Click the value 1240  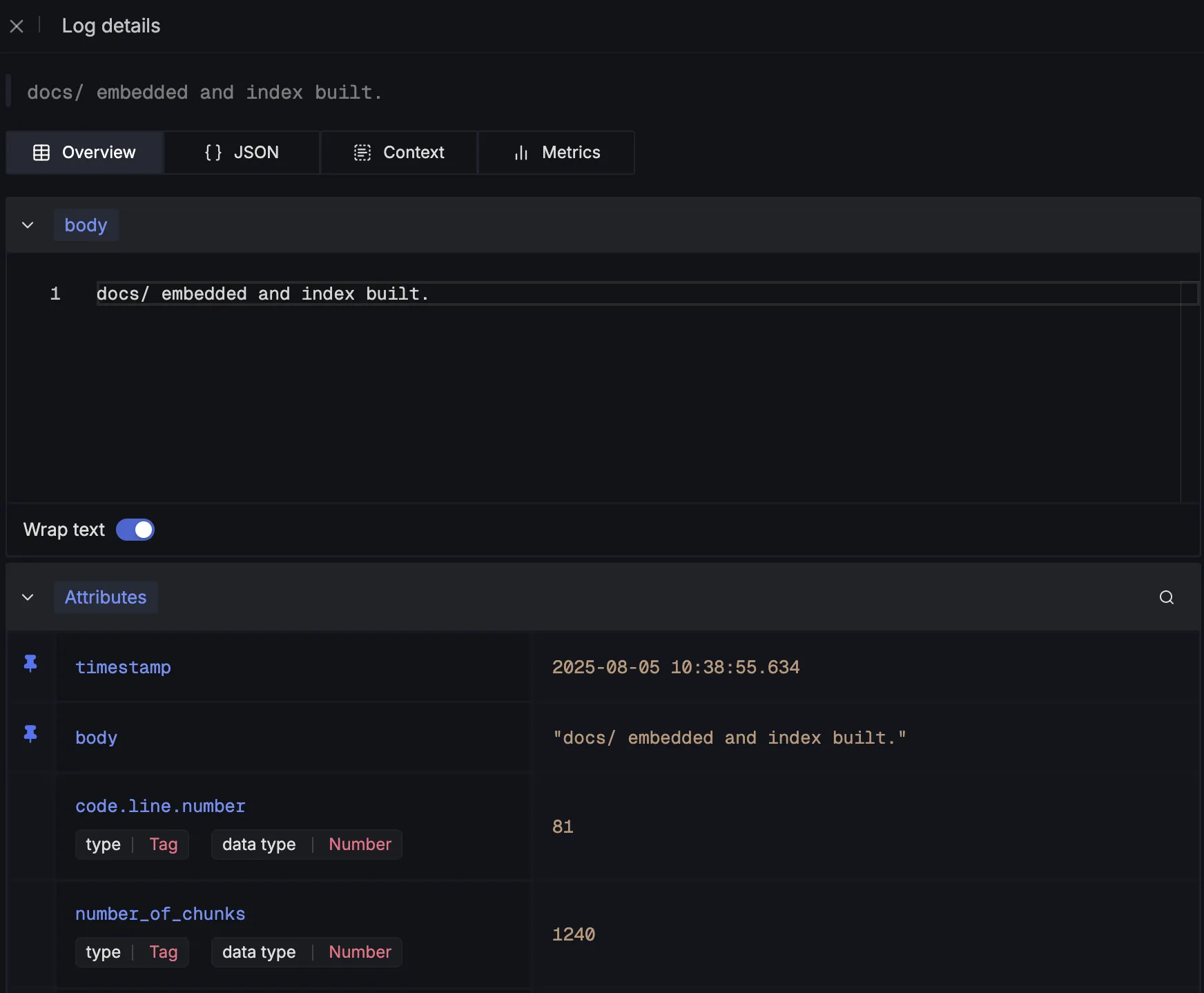click(x=574, y=934)
